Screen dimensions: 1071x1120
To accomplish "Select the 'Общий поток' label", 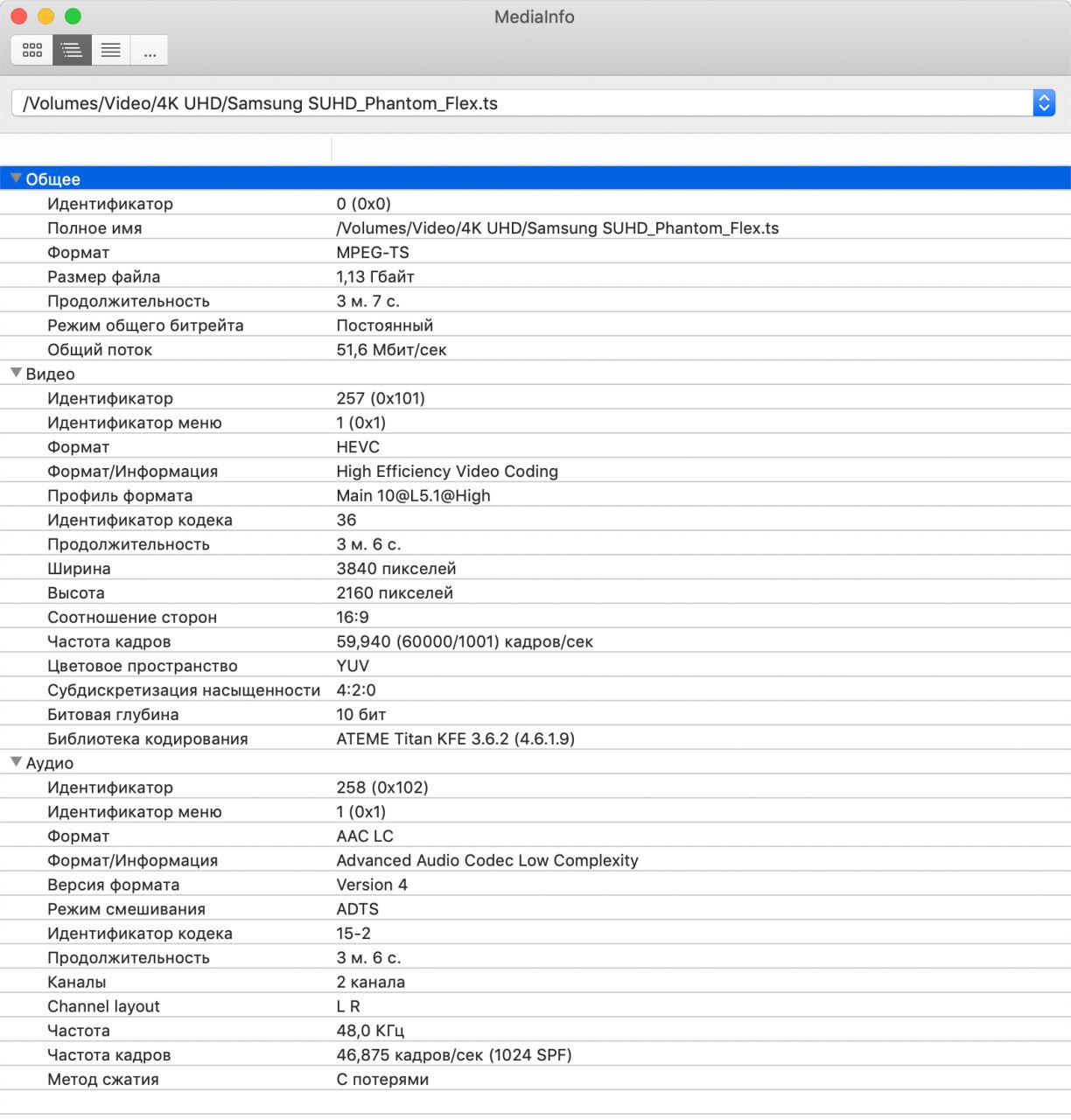I will click(100, 349).
